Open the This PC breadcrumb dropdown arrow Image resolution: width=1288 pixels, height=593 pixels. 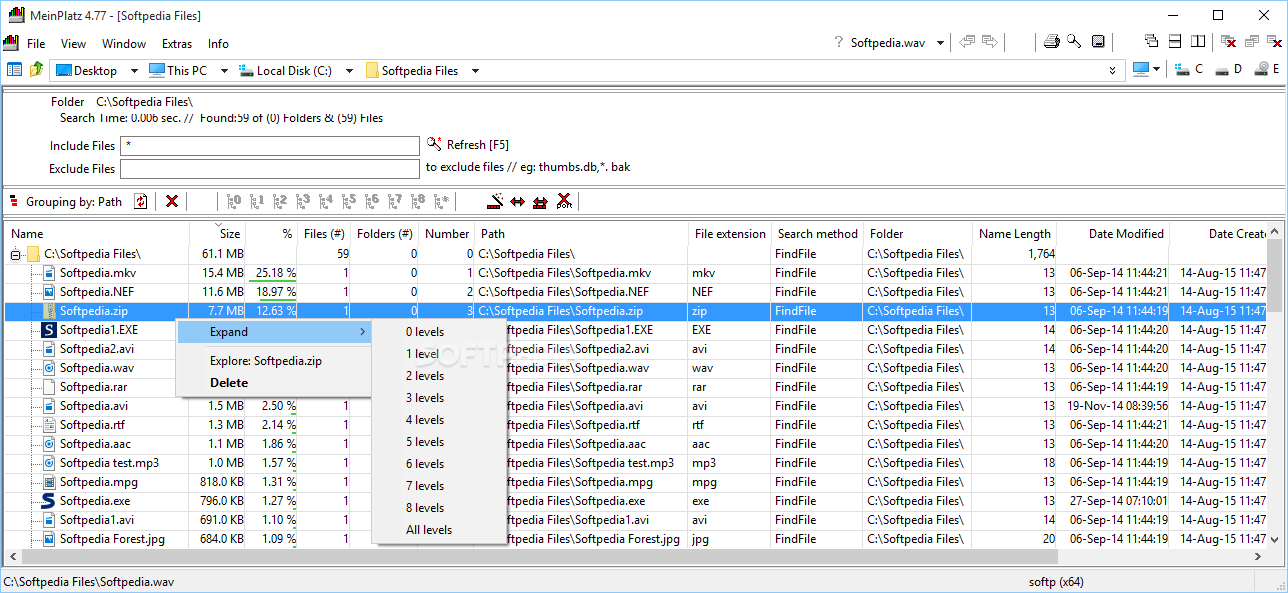[224, 71]
